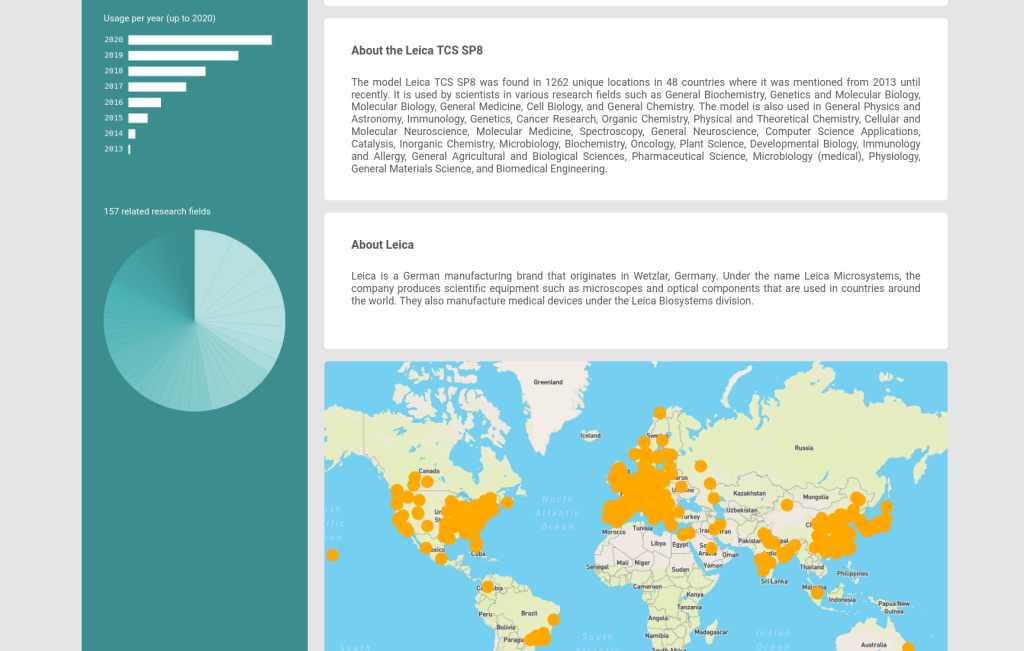Click the Namibia label on map

[x=657, y=635]
